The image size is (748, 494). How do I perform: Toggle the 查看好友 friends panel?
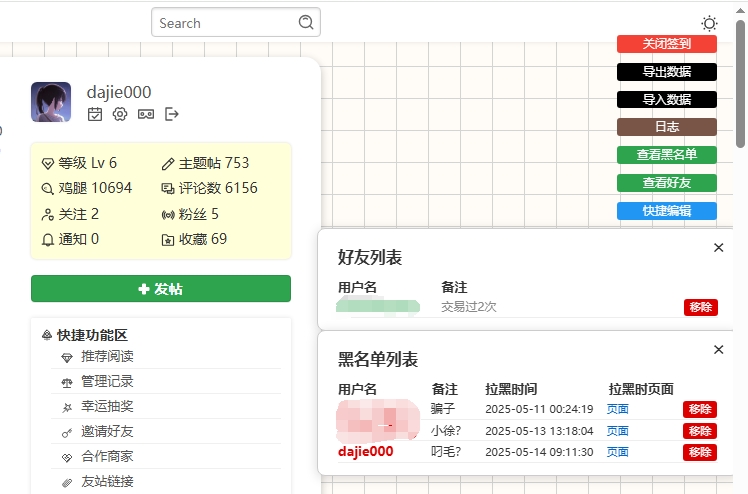(666, 183)
